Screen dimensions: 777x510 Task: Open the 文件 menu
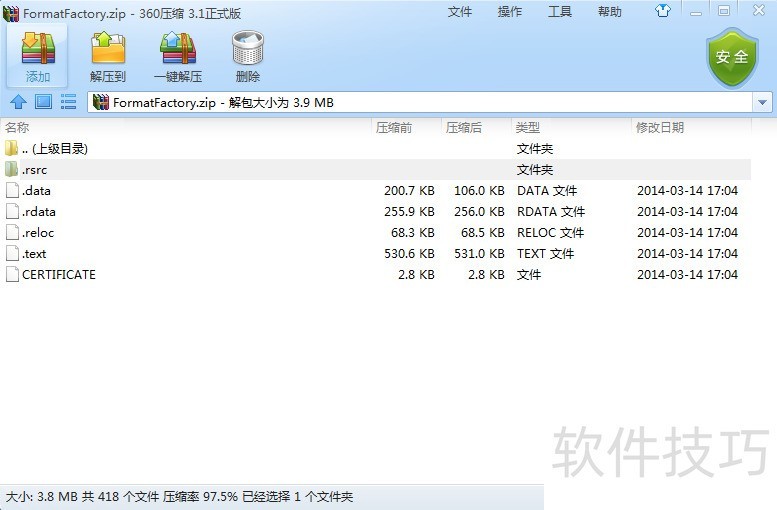(459, 11)
